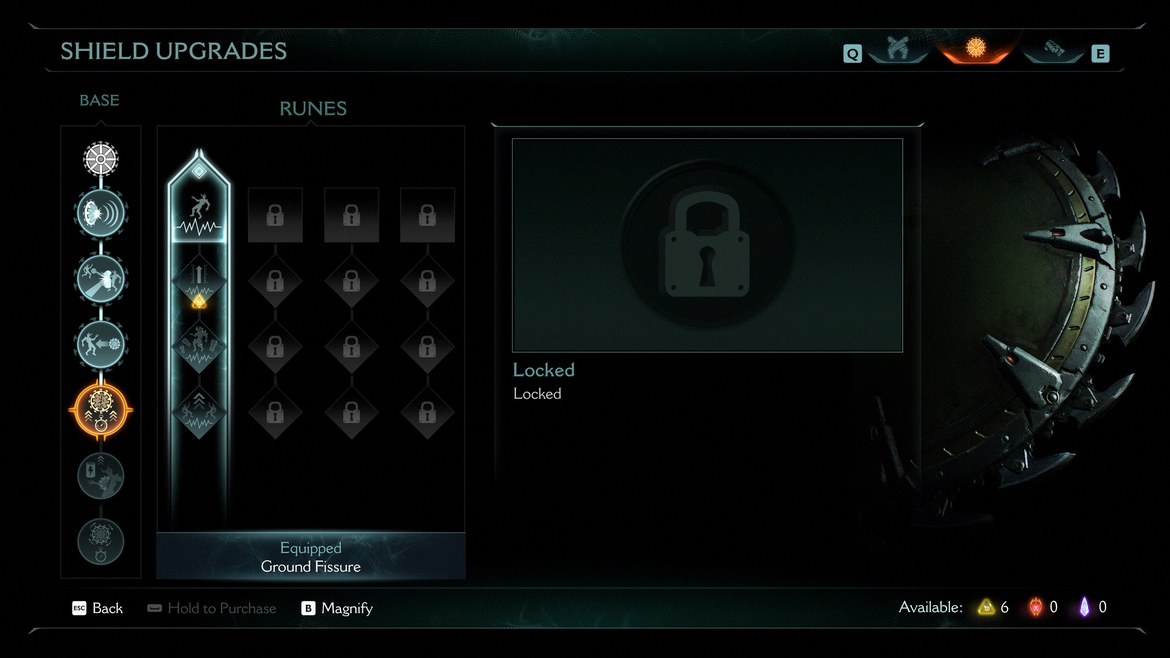1170x658 pixels.
Task: Click the last locked rune in the top row
Action: point(428,215)
